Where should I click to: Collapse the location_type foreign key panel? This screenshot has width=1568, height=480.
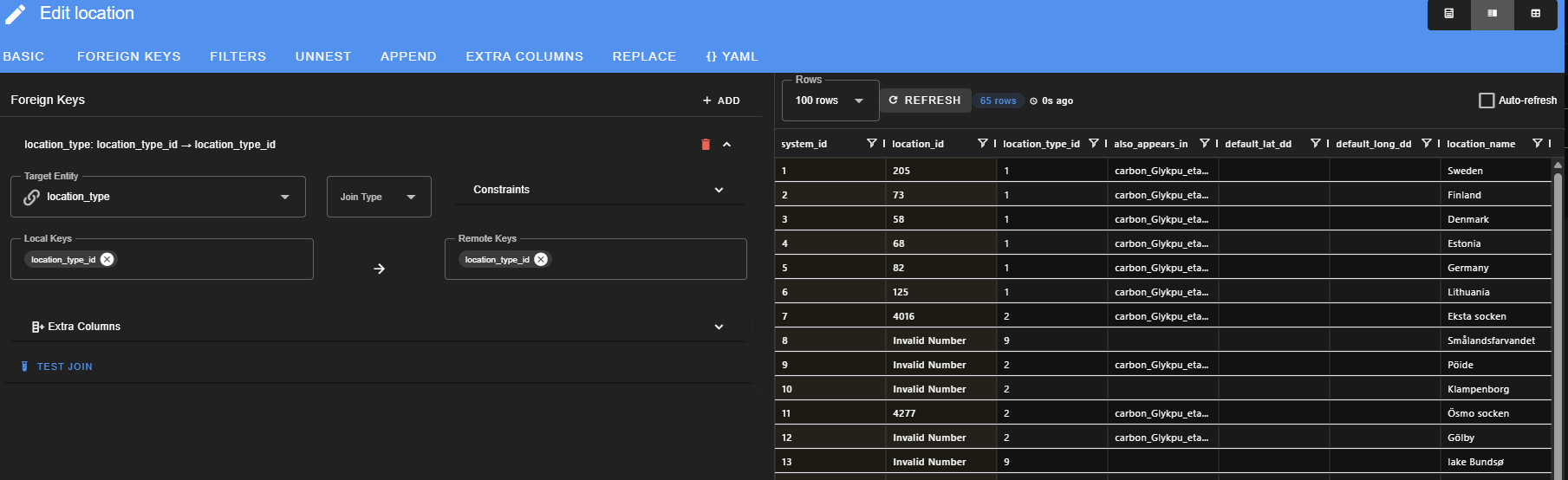coord(726,145)
